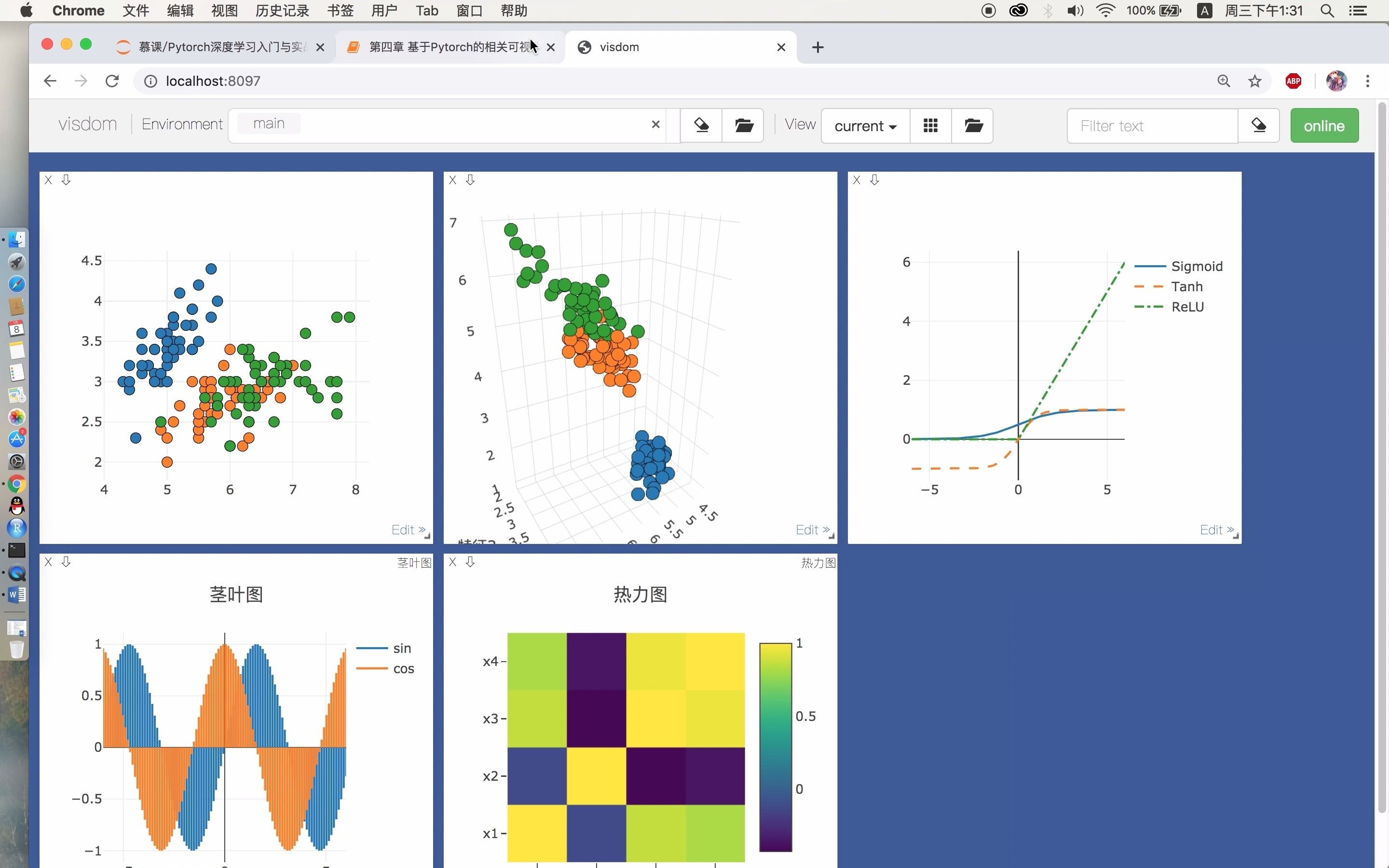Click the filter text eraser icon
This screenshot has width=1389, height=868.
[1259, 125]
